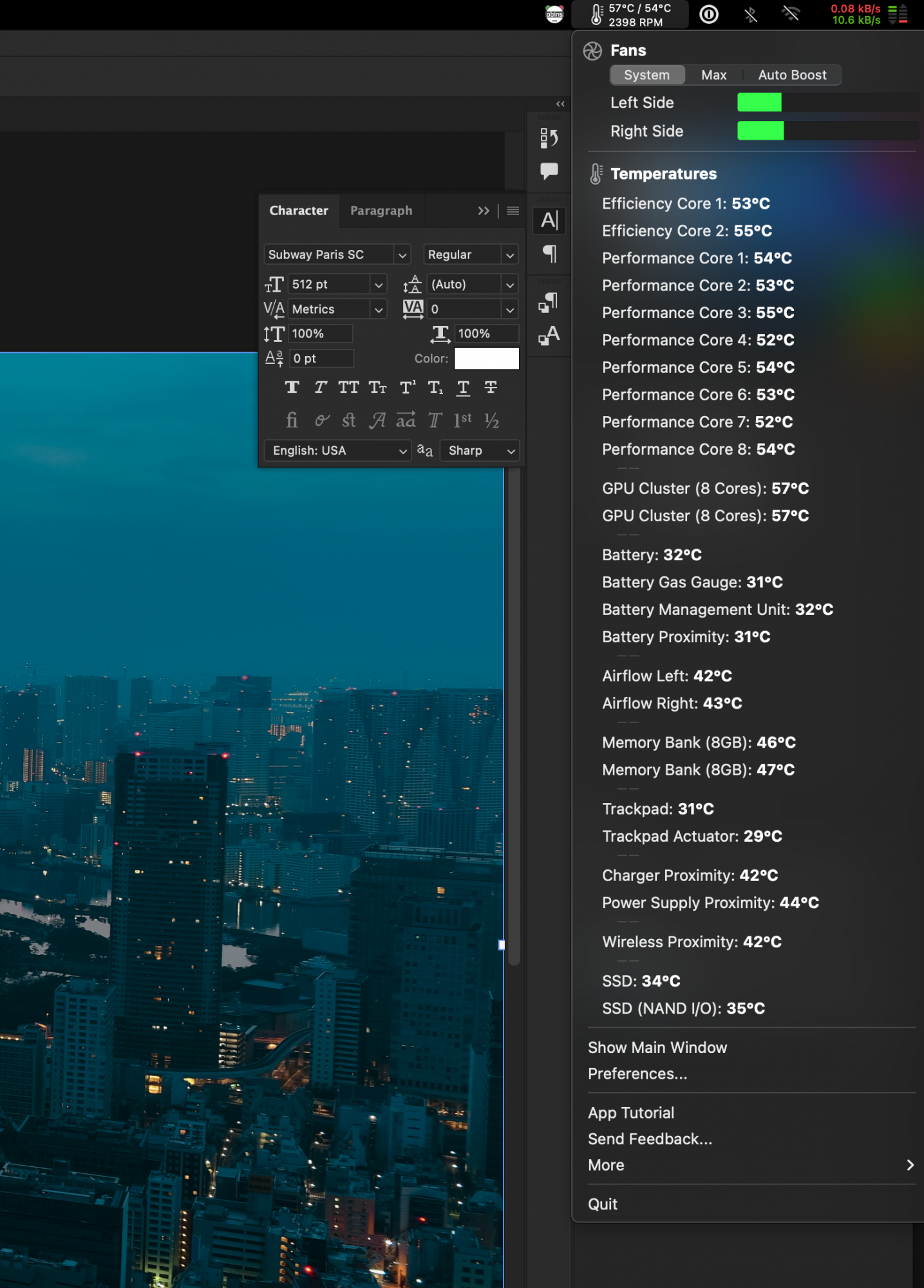Click the Paragraph panel icon in dock
924x1288 pixels.
click(x=549, y=254)
